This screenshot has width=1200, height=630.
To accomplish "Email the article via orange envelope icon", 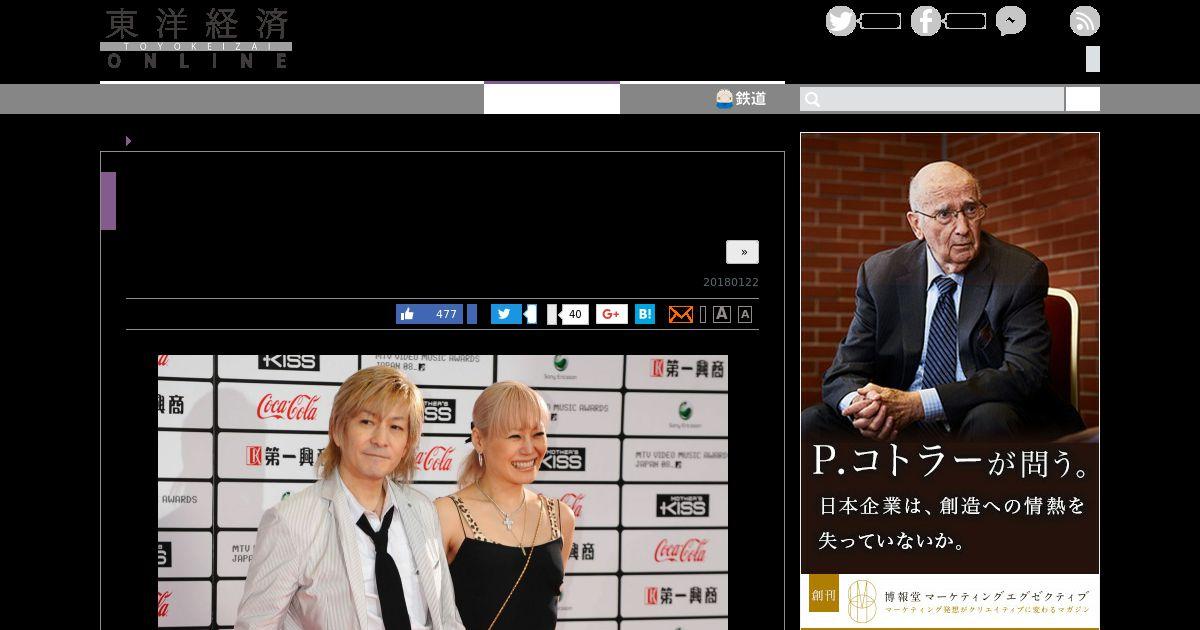I will pos(680,314).
